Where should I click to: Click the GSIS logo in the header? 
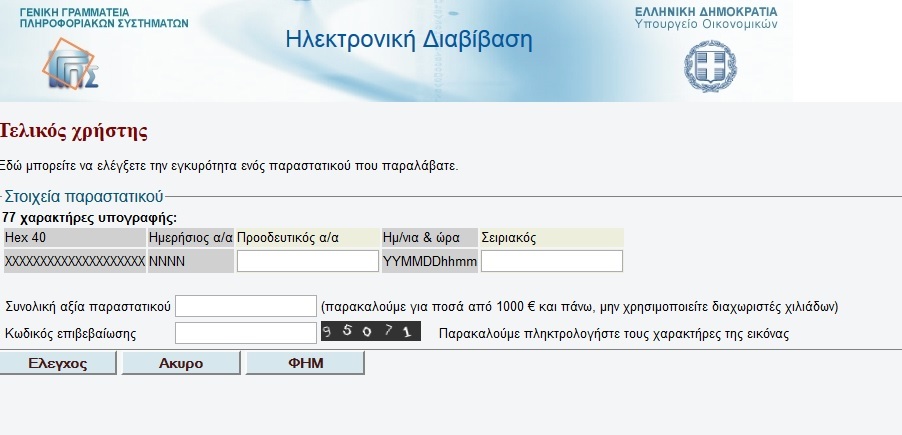[x=69, y=64]
